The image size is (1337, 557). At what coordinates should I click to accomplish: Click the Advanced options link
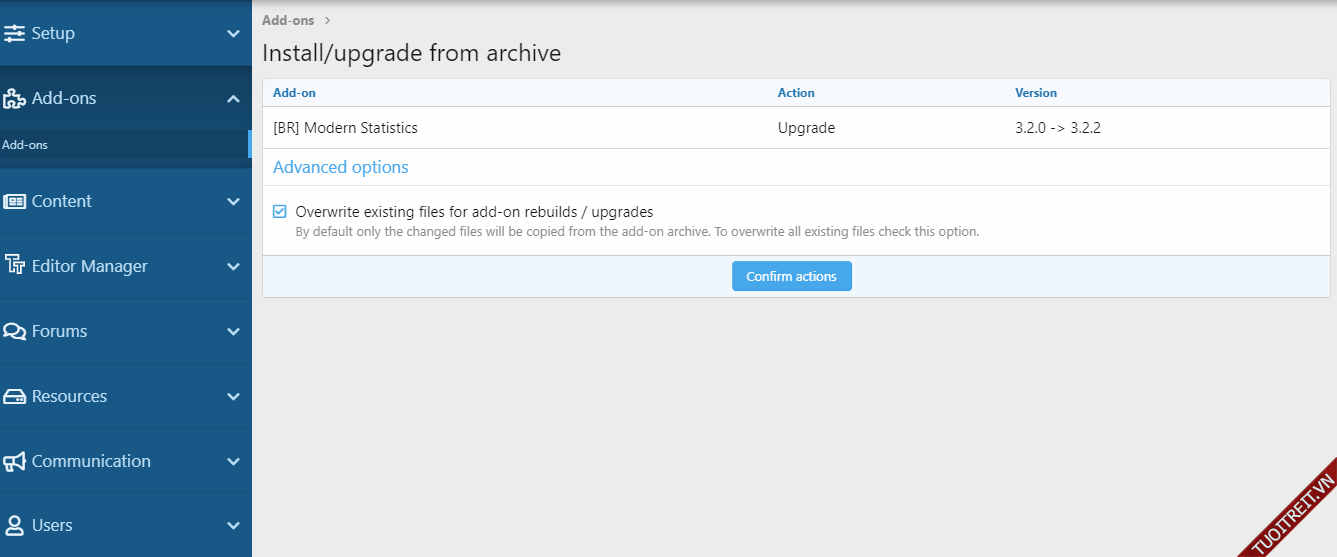point(340,167)
